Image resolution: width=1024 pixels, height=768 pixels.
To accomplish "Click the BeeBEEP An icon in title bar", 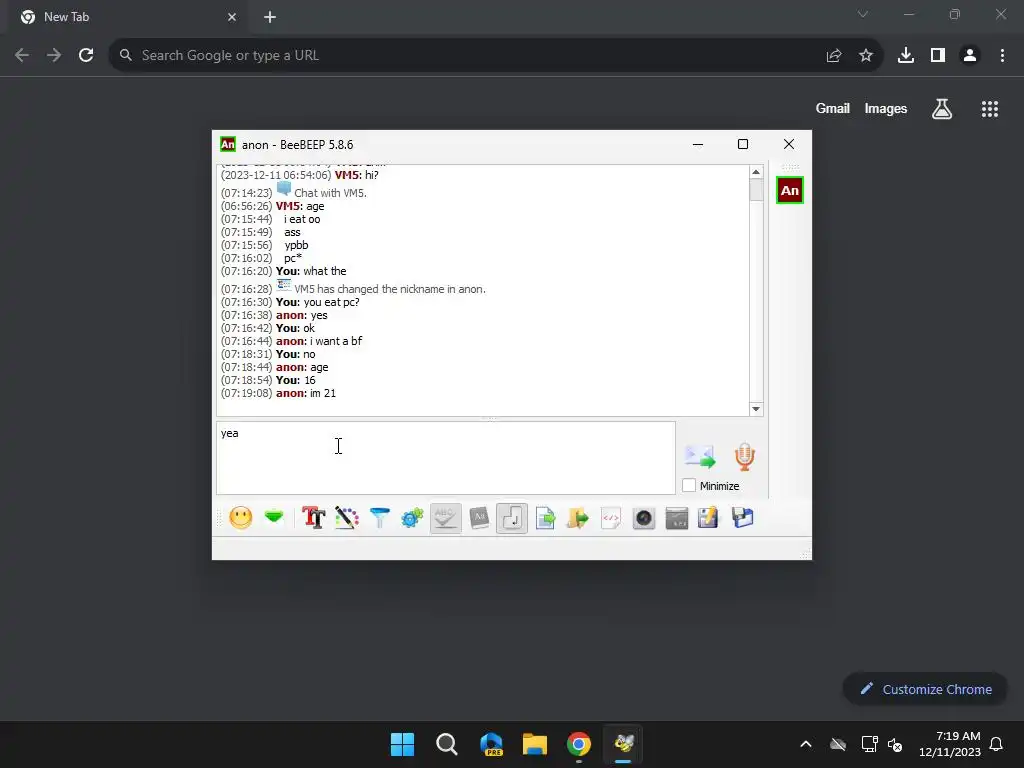I will pos(228,144).
